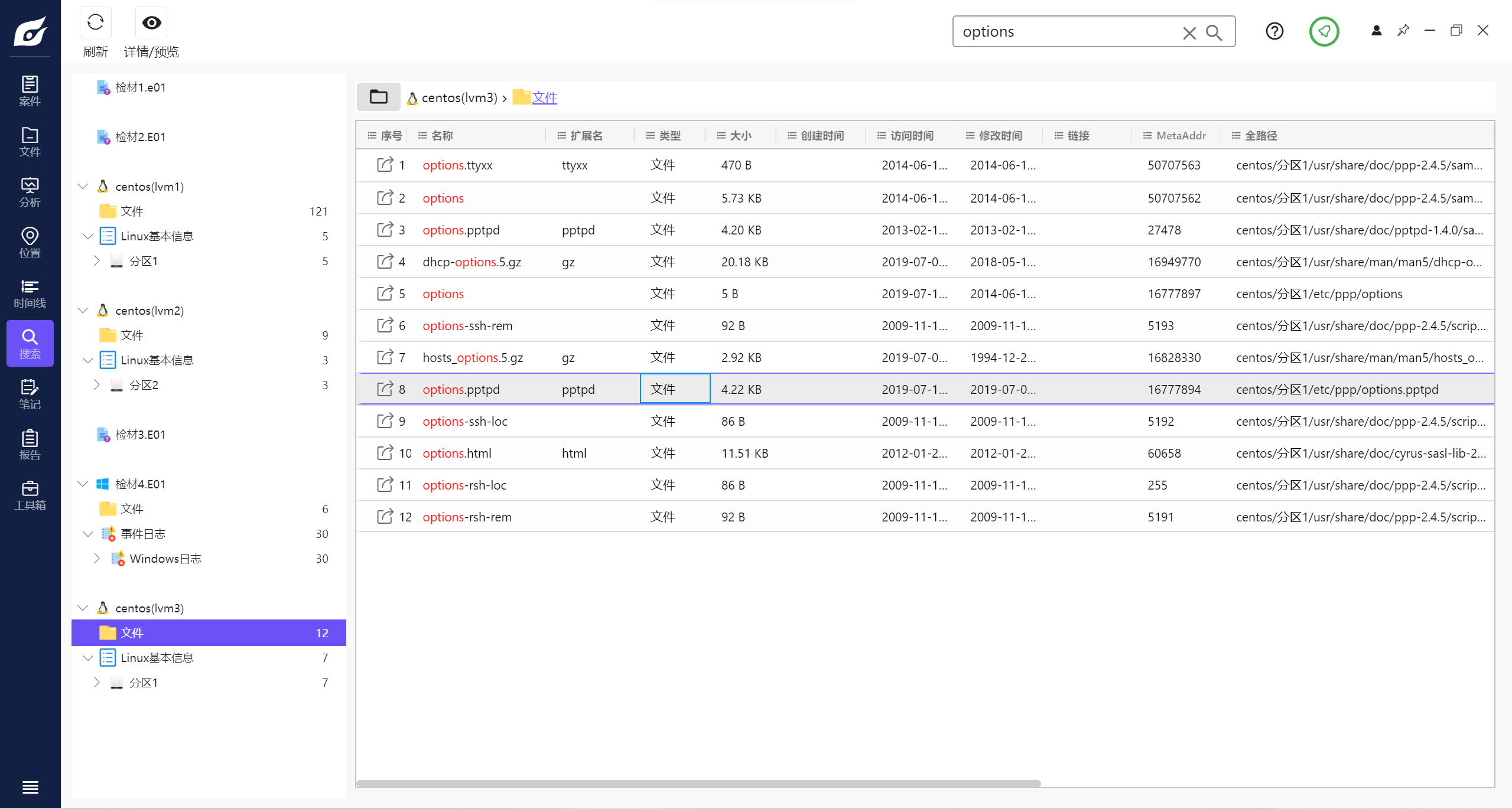The image size is (1512, 809).
Task: Open the 修改时间 column header menu
Action: (x=970, y=136)
